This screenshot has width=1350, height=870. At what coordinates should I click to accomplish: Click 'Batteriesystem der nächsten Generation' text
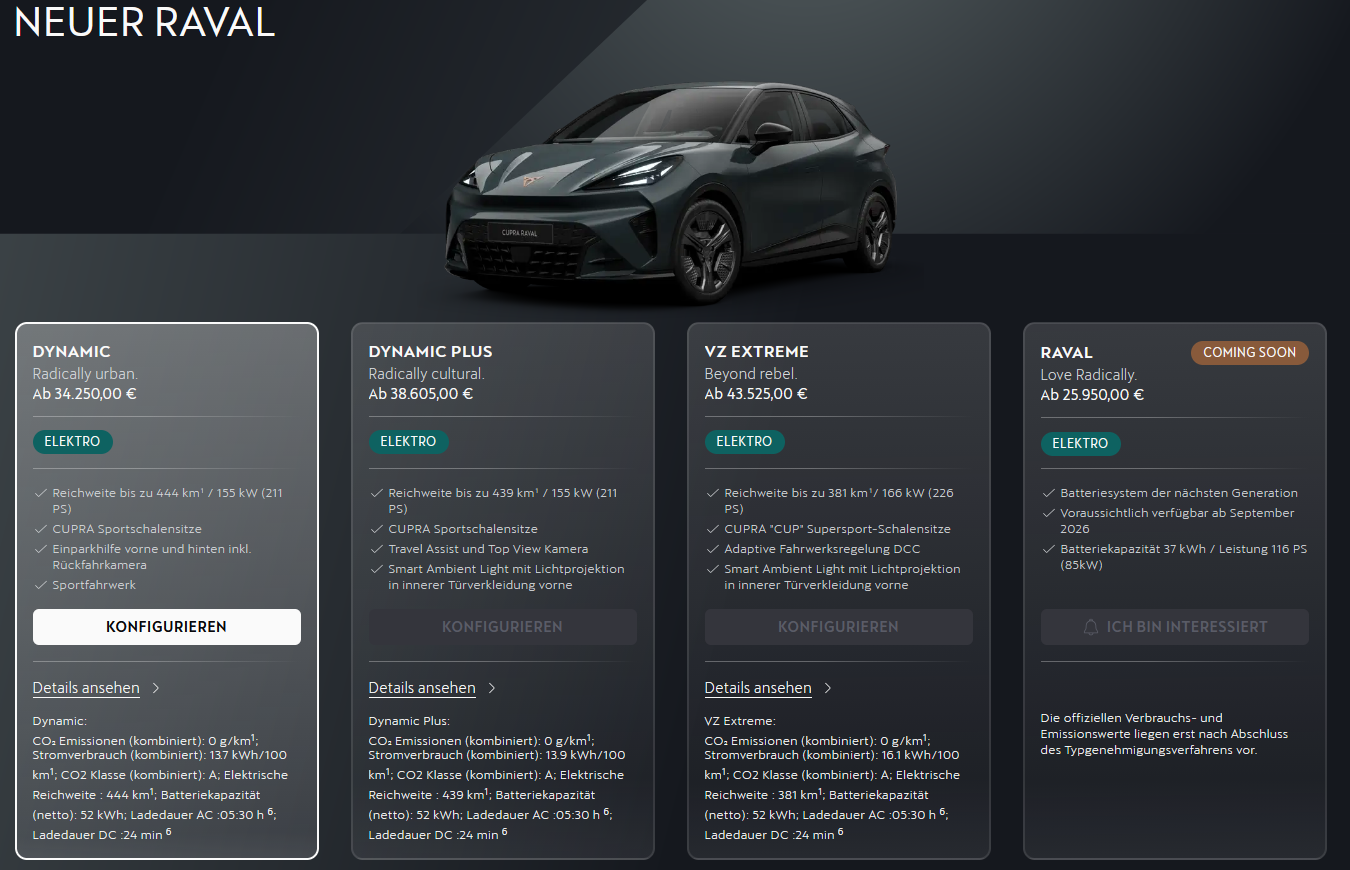tap(1179, 493)
